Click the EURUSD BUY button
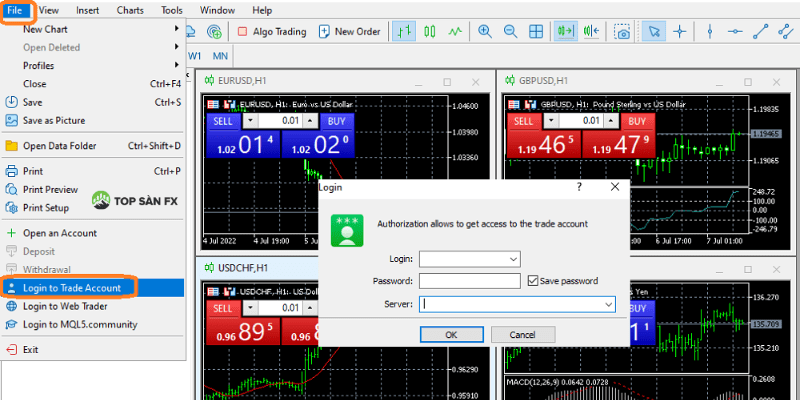This screenshot has height=400, width=800. (337, 121)
